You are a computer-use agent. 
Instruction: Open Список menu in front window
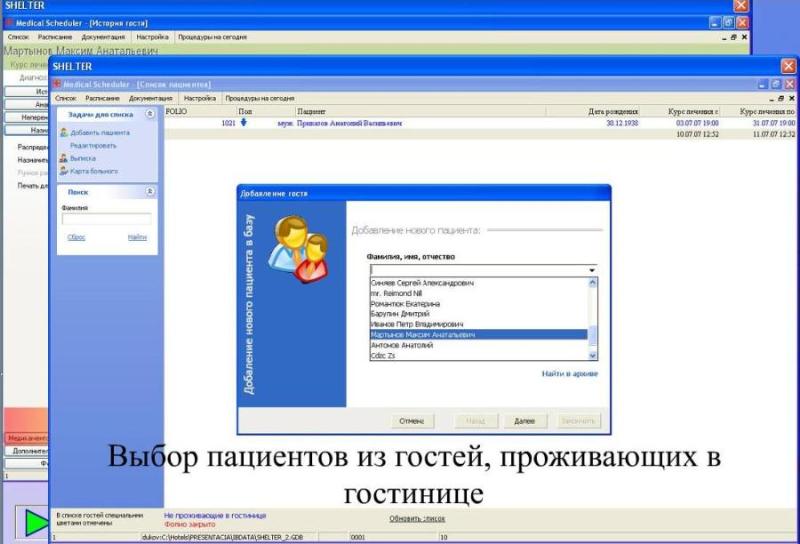click(65, 98)
